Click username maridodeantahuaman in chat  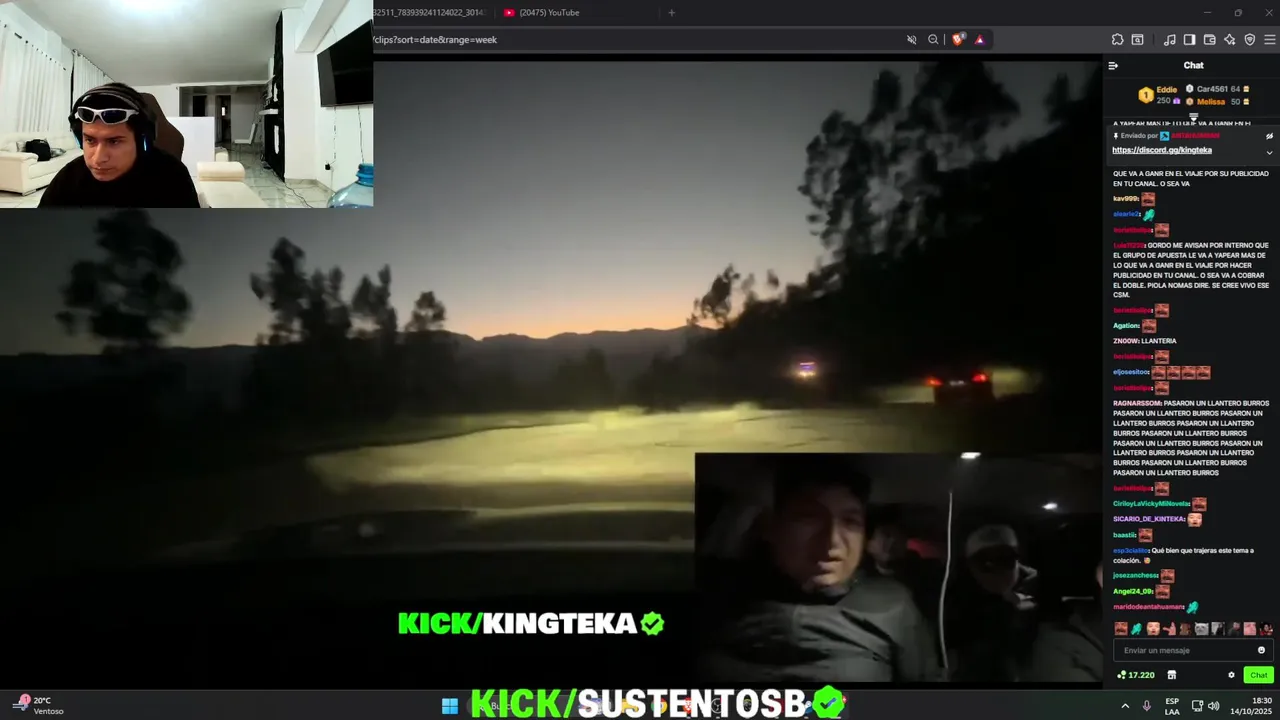point(1149,607)
